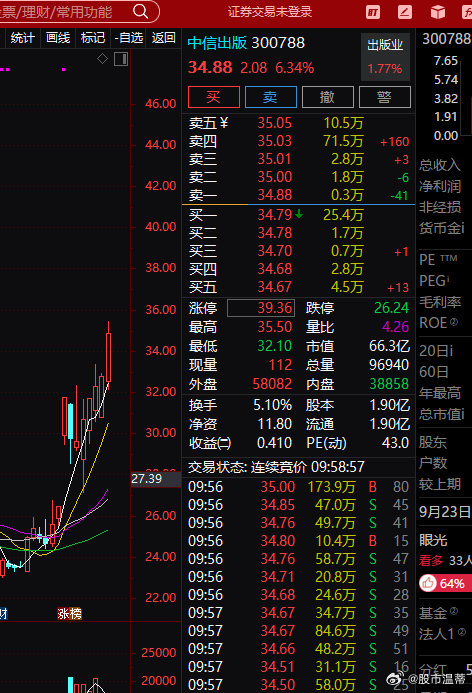Click the 最高 value 35.50
Viewport: 472px width, 693px height.
click(x=274, y=327)
